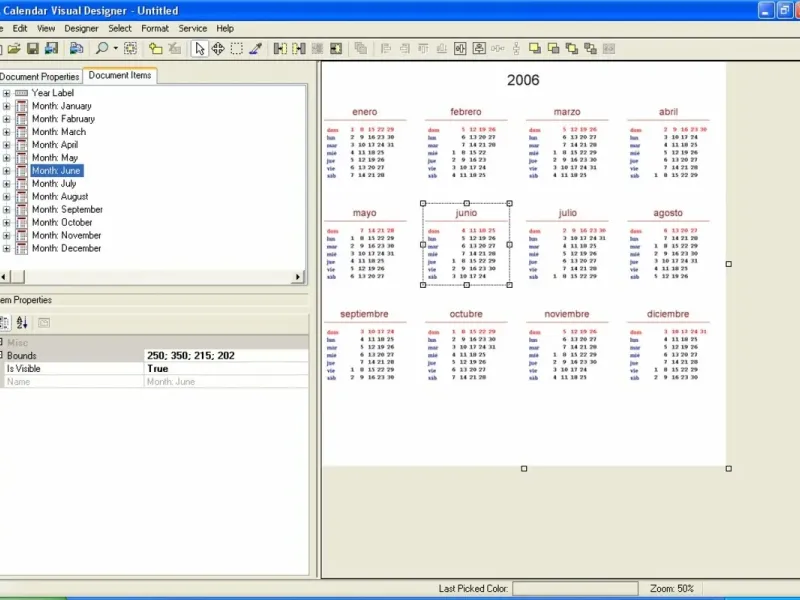Expand the Month: April tree node
The width and height of the screenshot is (800, 600).
6,145
